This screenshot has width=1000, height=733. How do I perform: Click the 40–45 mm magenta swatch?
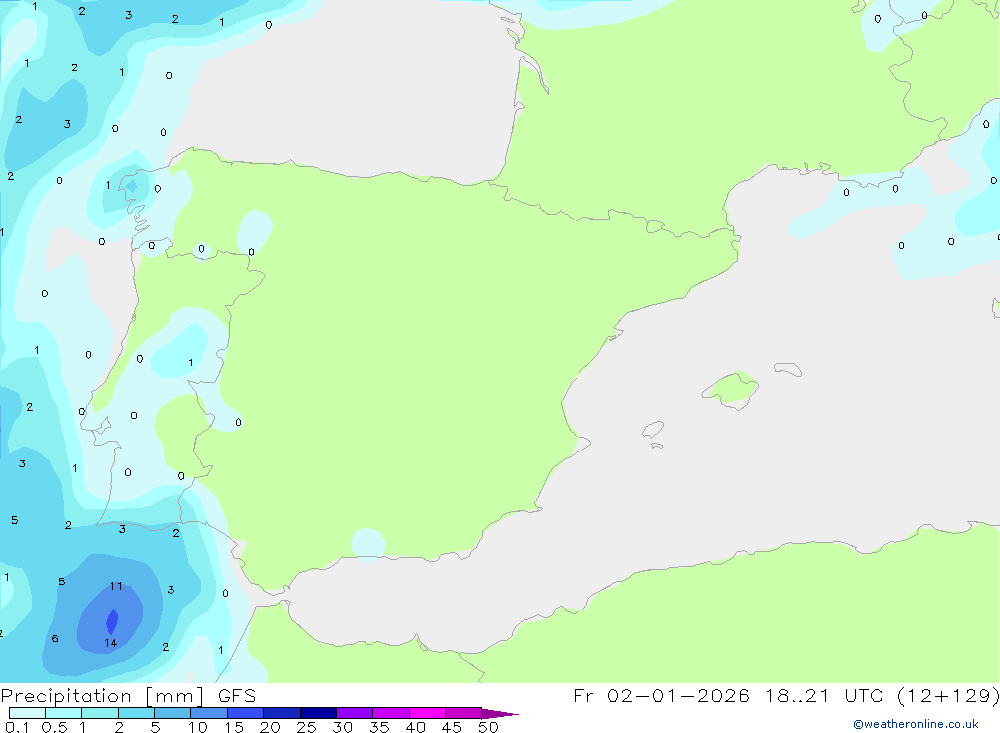[x=427, y=713]
